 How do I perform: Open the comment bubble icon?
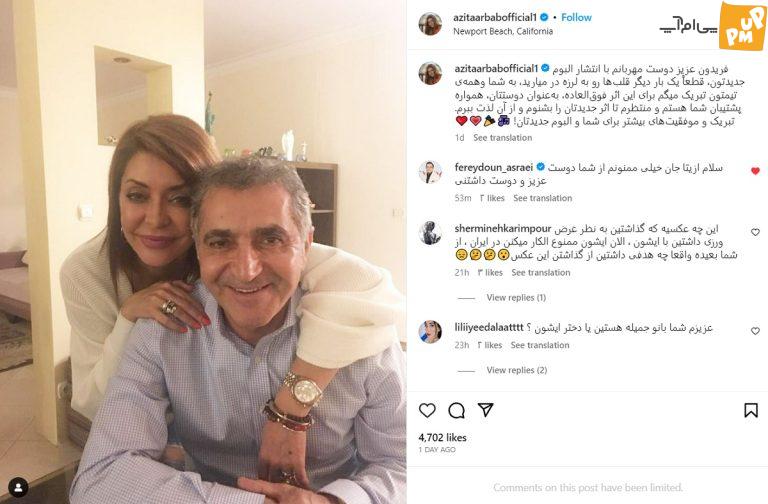tap(456, 410)
